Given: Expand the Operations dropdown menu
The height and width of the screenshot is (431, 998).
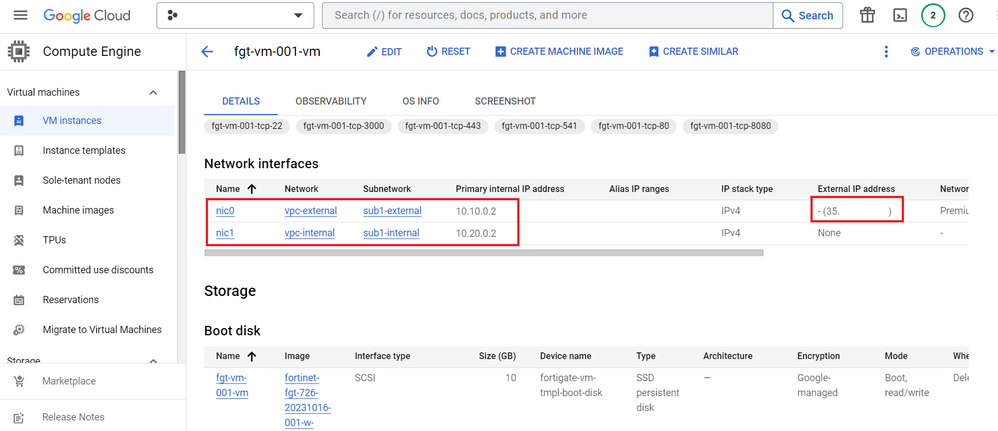Looking at the screenshot, I should point(953,52).
